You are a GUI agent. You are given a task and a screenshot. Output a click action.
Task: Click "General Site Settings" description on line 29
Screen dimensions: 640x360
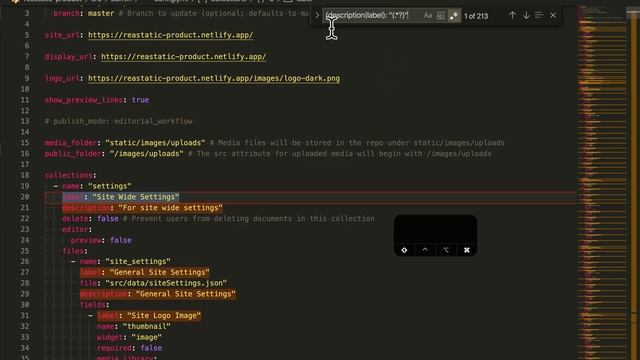(x=185, y=294)
